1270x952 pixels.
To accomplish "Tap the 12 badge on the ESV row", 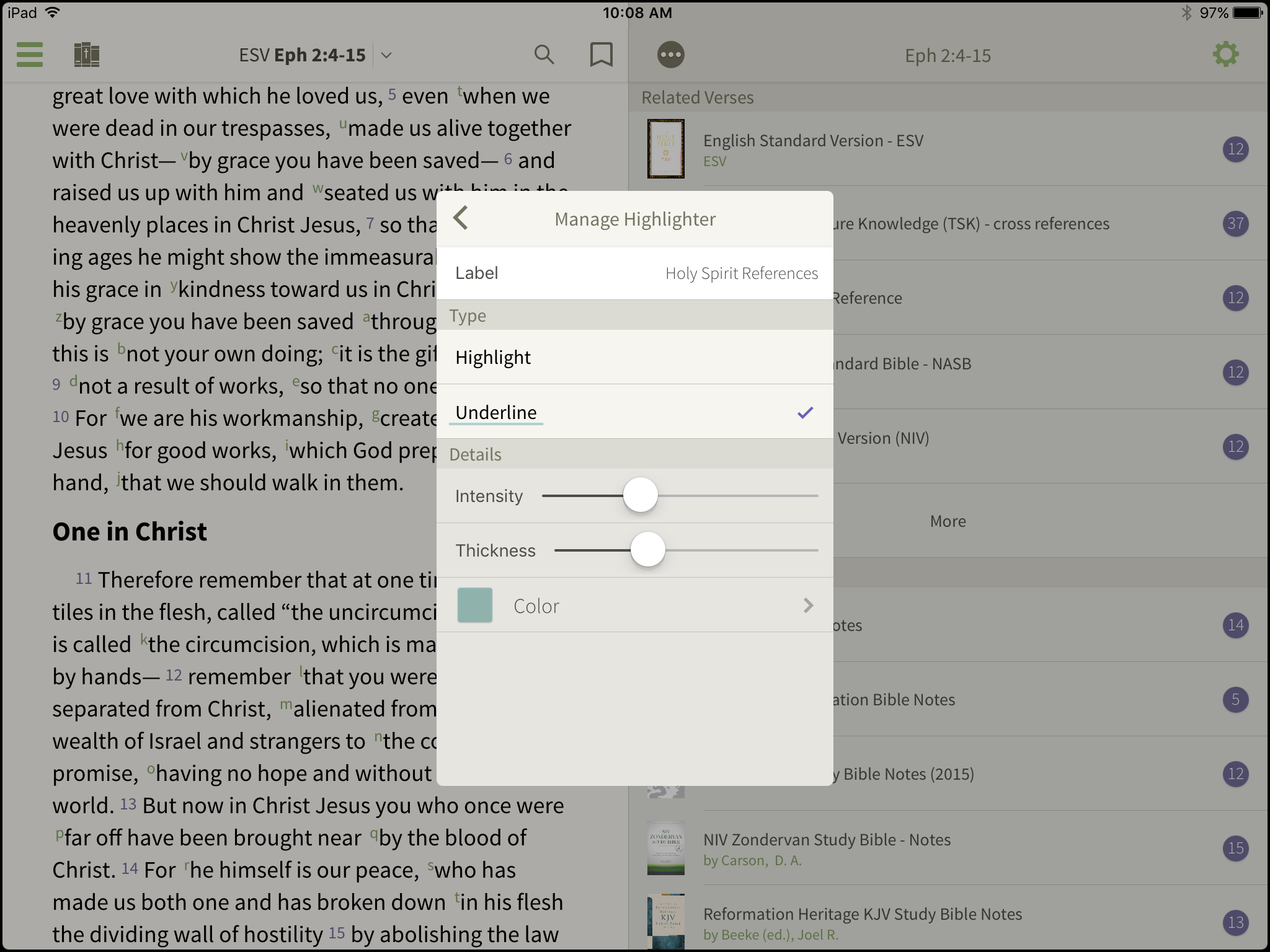I will pos(1235,149).
